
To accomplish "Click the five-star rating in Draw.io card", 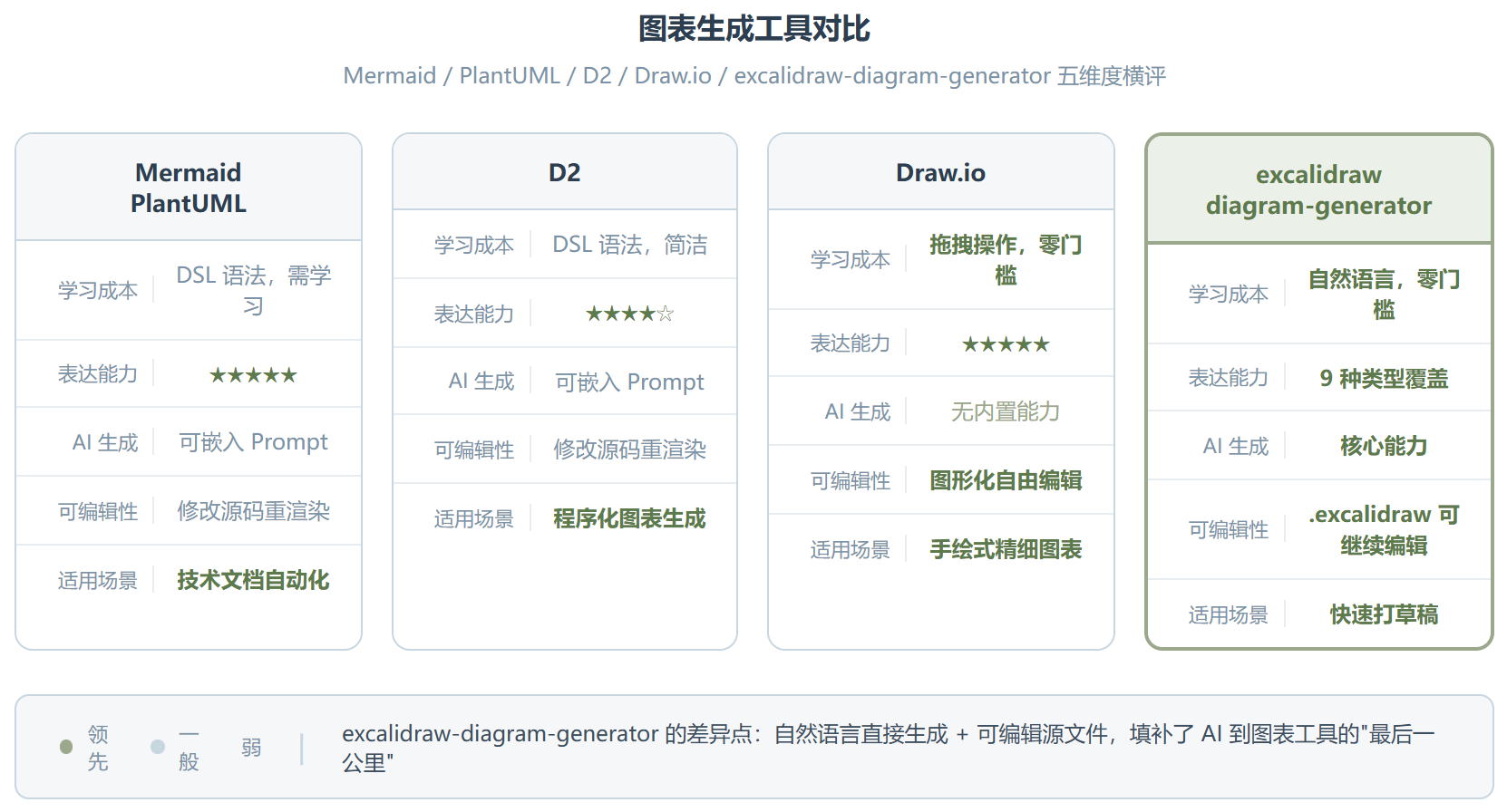I will 1006,344.
